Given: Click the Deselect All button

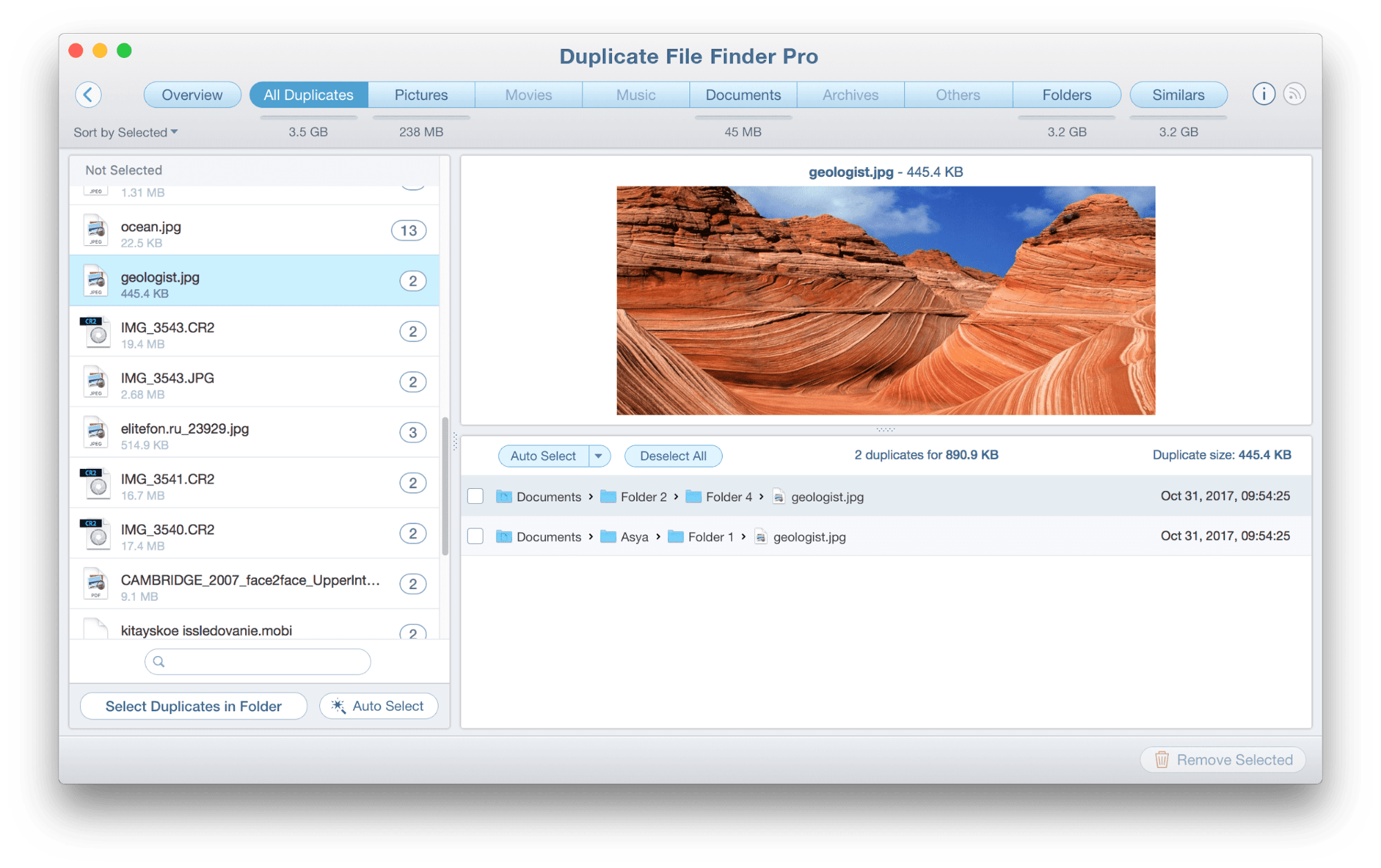Looking at the screenshot, I should point(668,457).
